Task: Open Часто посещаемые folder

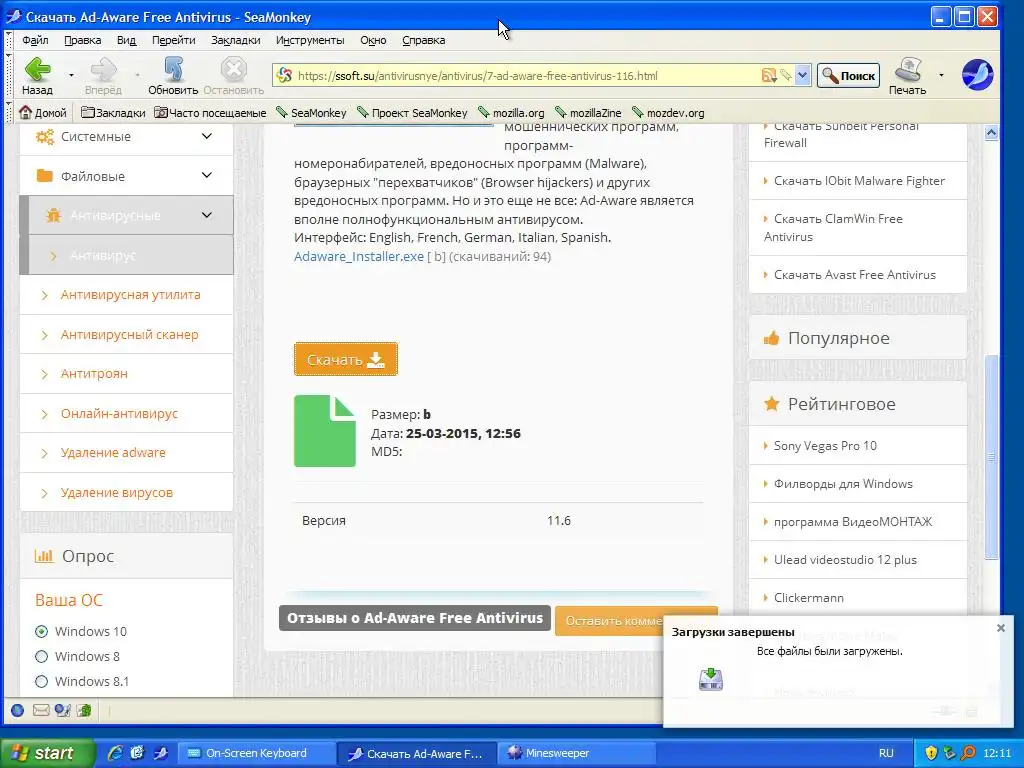Action: coord(210,113)
